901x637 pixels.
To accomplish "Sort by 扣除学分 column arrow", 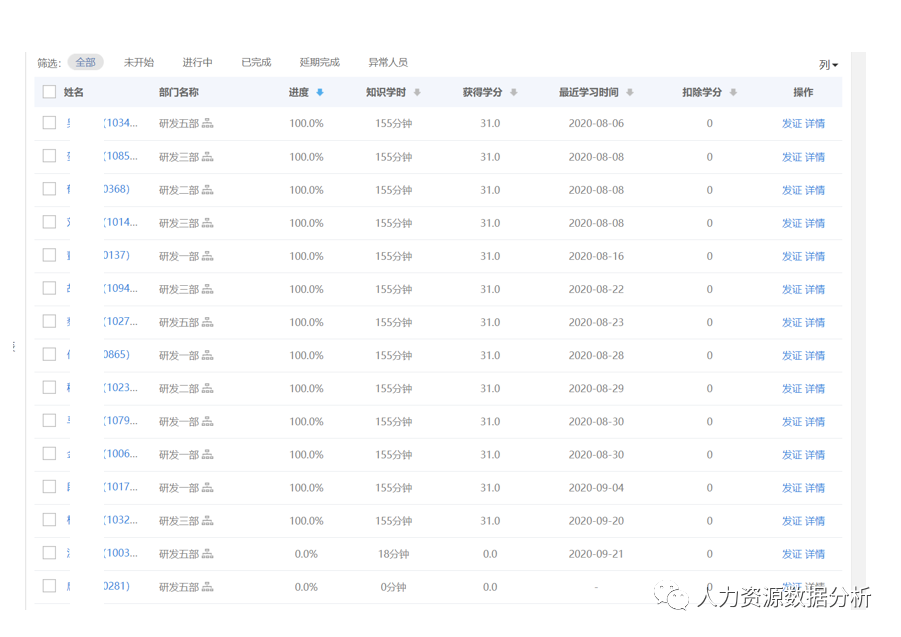I will (733, 92).
